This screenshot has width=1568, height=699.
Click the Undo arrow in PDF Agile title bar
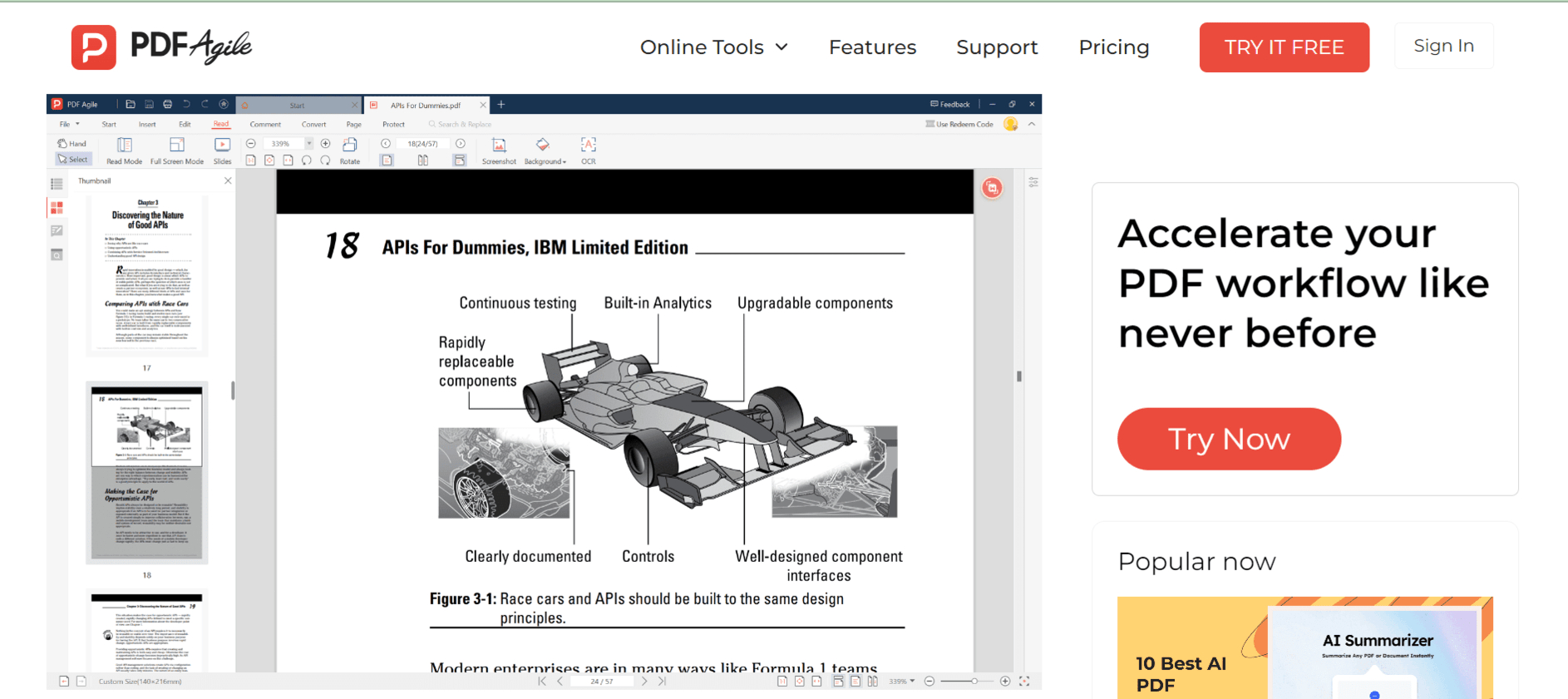click(x=186, y=105)
